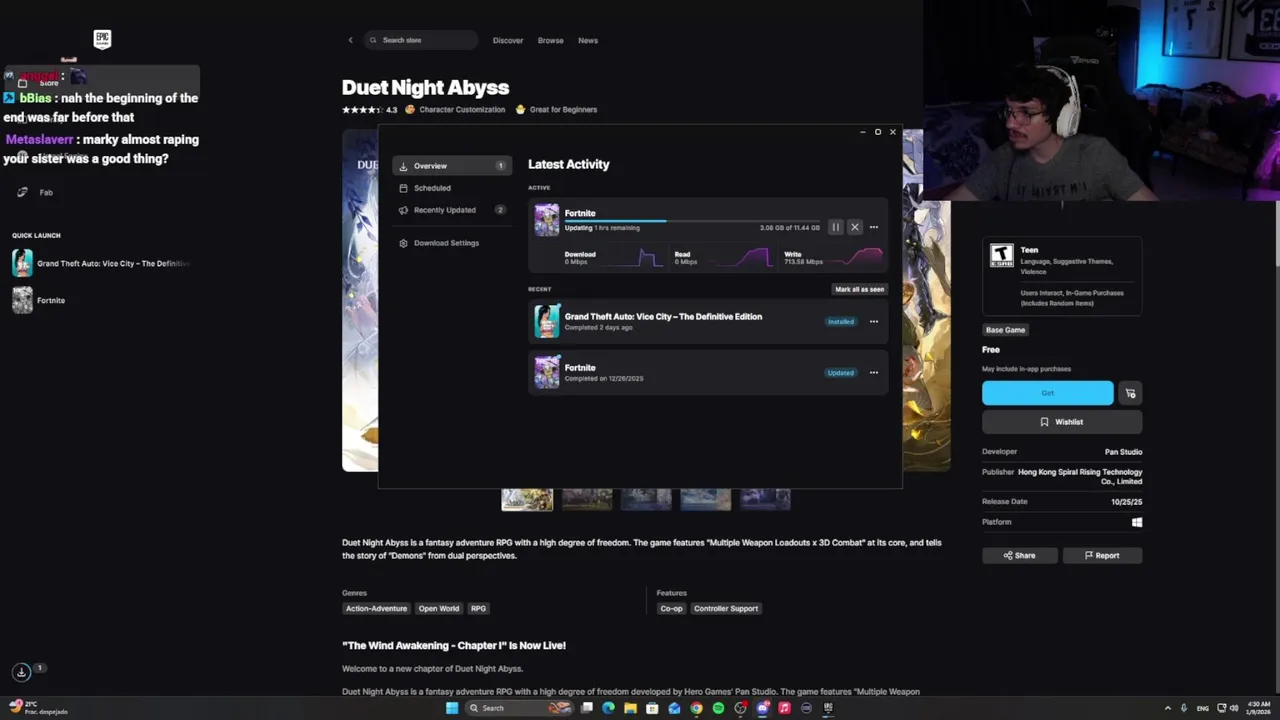This screenshot has height=720, width=1280.
Task: Click the Epic Games logo in sidebar
Action: 102,39
